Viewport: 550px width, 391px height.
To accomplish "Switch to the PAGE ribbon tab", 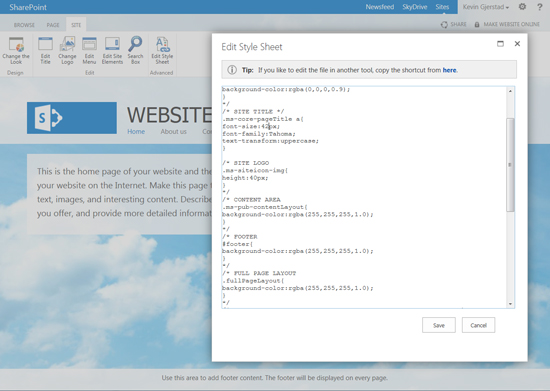I will point(53,25).
